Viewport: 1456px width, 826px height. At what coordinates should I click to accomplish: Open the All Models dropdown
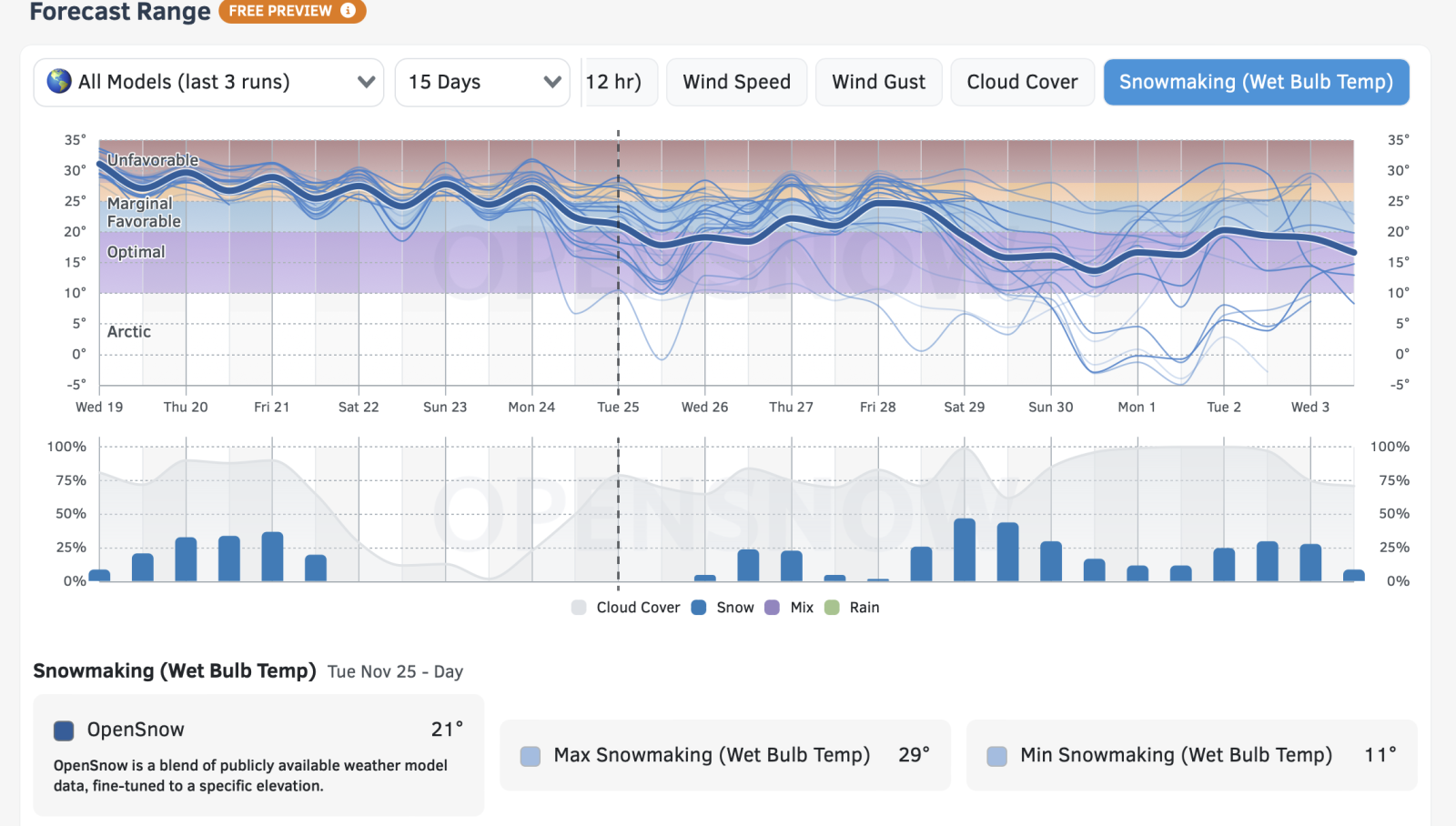tap(207, 82)
